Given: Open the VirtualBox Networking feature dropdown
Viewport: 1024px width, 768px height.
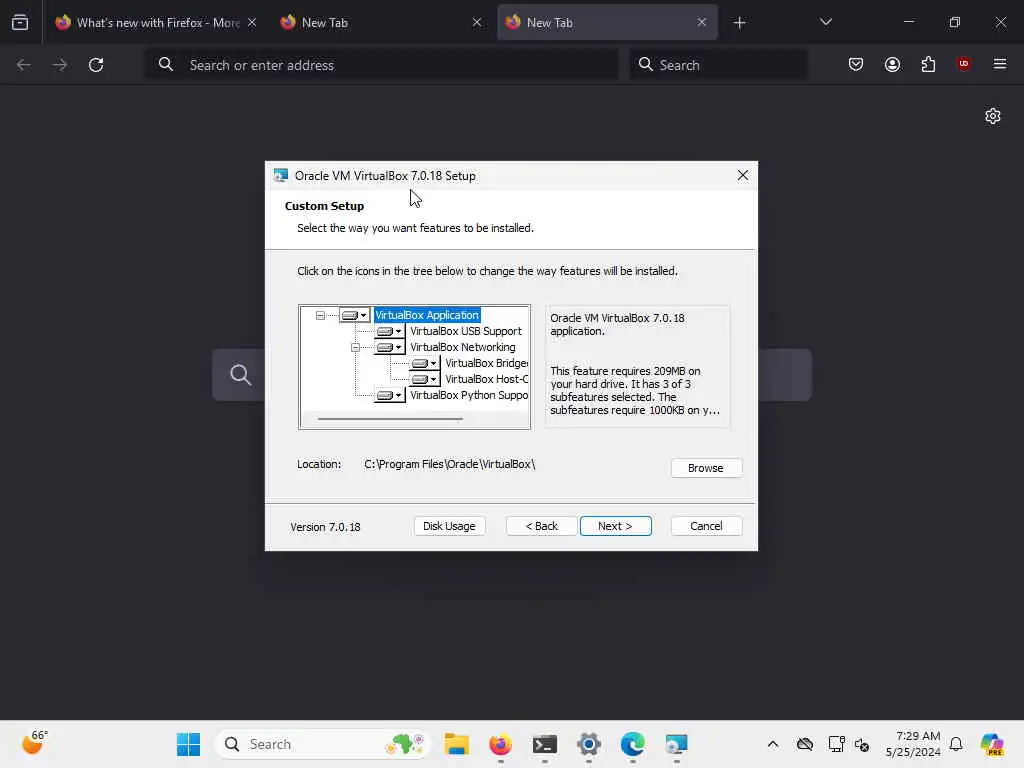Looking at the screenshot, I should pyautogui.click(x=390, y=347).
